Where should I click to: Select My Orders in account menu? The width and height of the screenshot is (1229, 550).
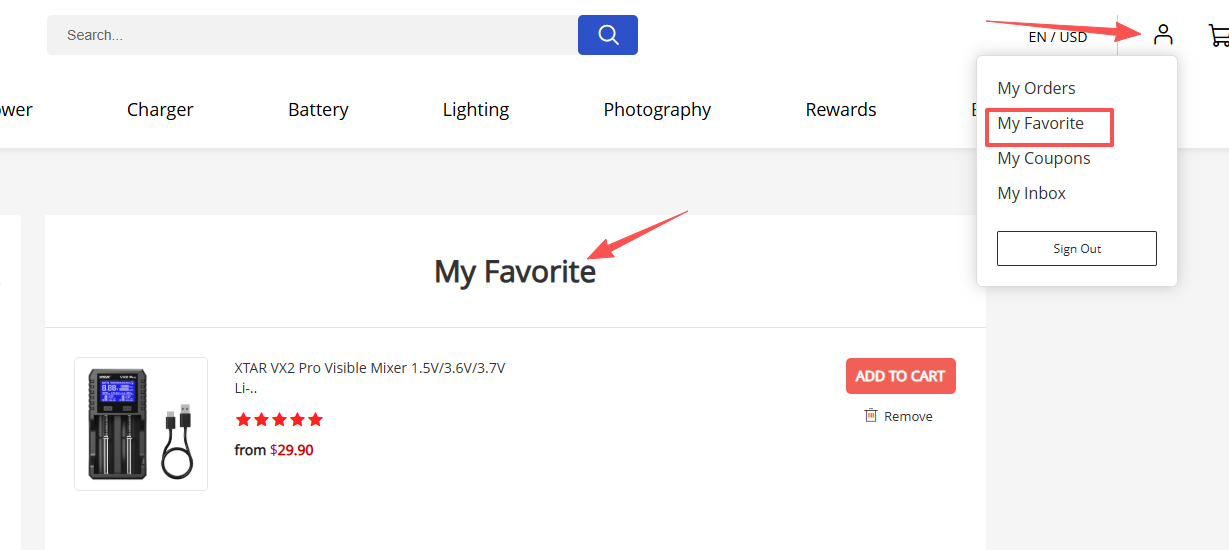click(1036, 88)
